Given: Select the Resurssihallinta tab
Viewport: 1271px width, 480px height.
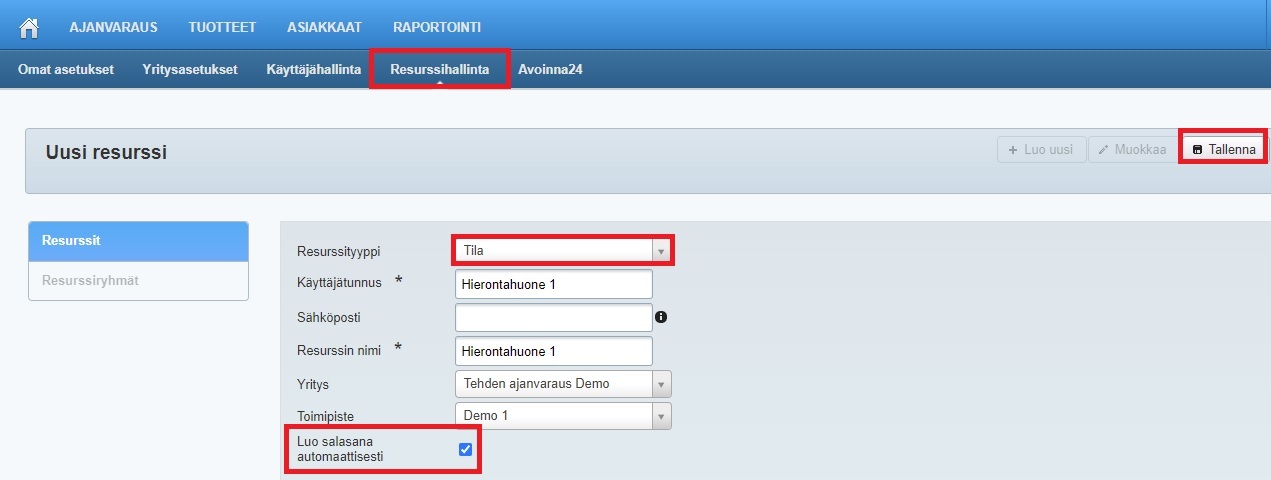Looking at the screenshot, I should pos(439,70).
